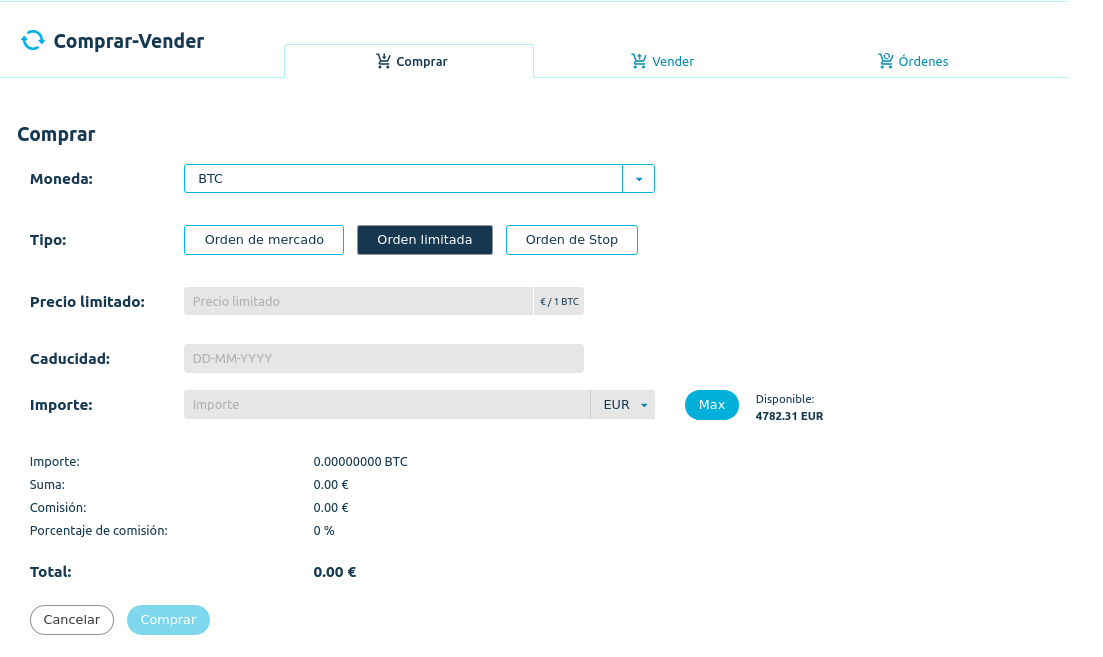Click the '4782.31 EUR' available balance
Image resolution: width=1103 pixels, height=657 pixels.
pyautogui.click(x=789, y=416)
